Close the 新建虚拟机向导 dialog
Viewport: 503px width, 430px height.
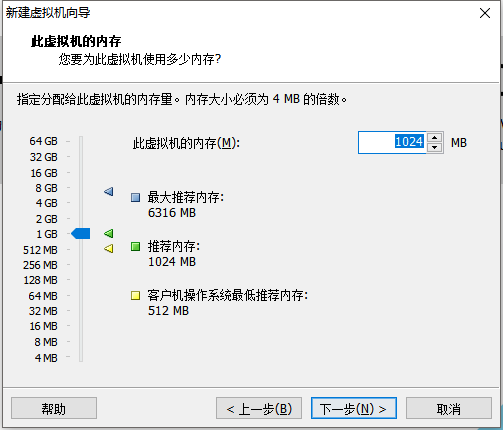coord(485,13)
